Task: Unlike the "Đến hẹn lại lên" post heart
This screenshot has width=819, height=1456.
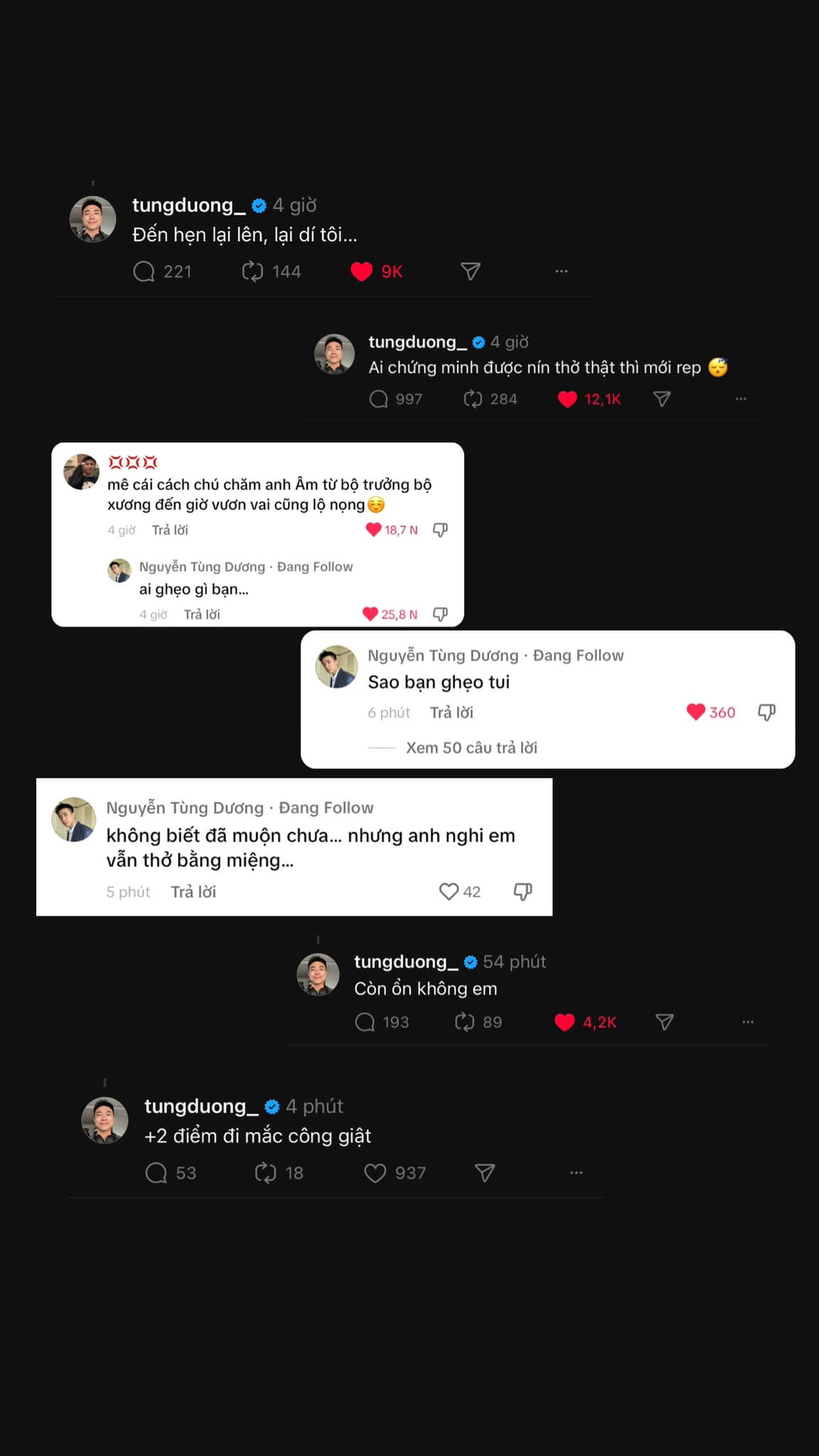Action: (361, 272)
